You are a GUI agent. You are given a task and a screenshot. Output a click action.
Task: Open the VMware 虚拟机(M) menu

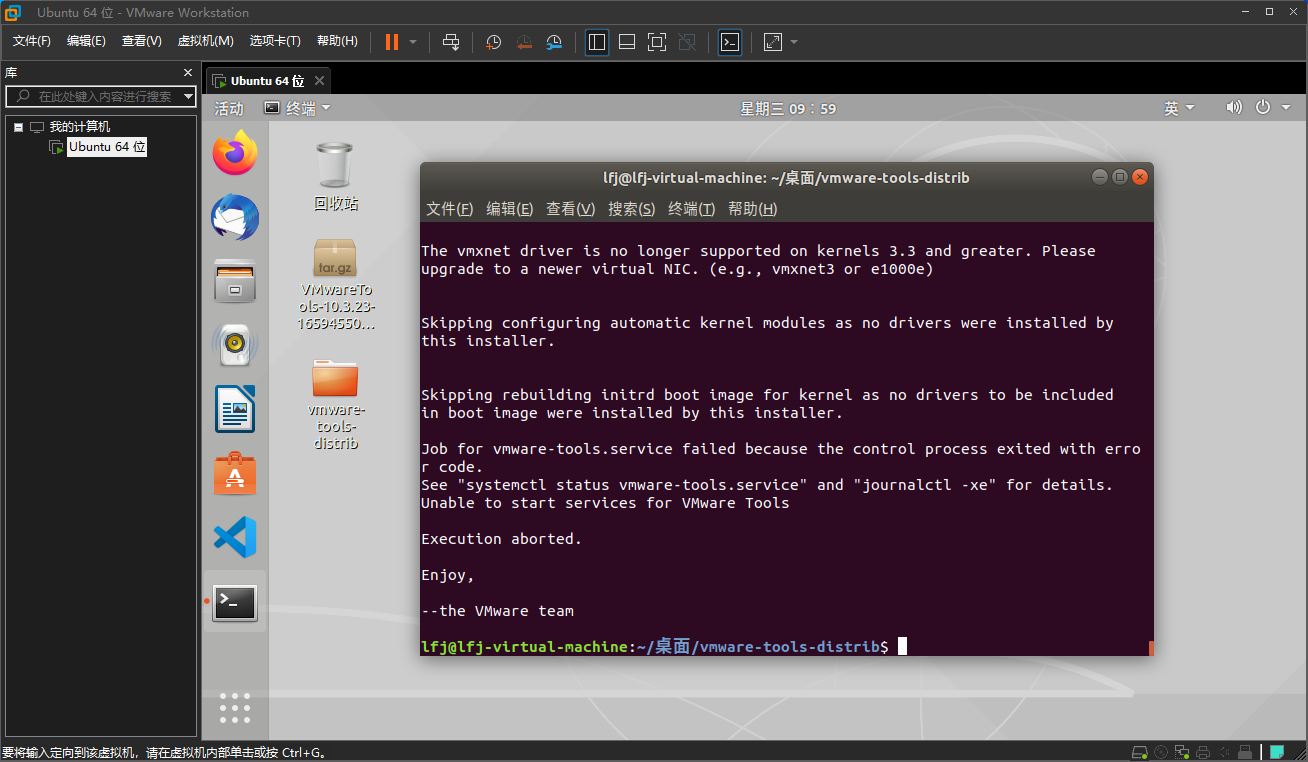click(205, 41)
